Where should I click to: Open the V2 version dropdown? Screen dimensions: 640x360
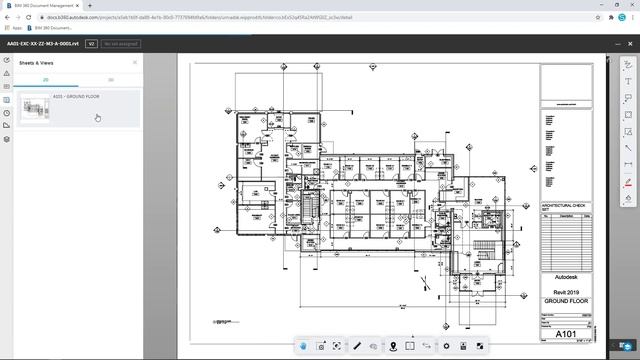(91, 44)
